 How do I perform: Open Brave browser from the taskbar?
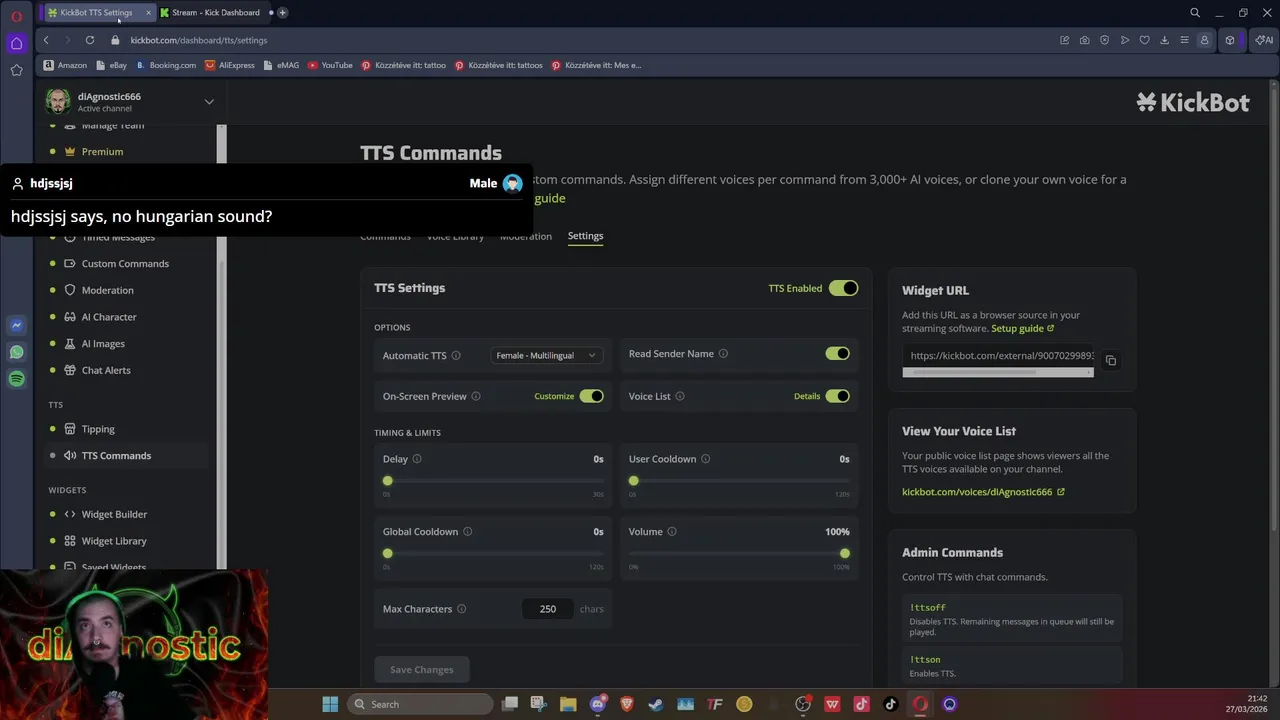pos(627,704)
